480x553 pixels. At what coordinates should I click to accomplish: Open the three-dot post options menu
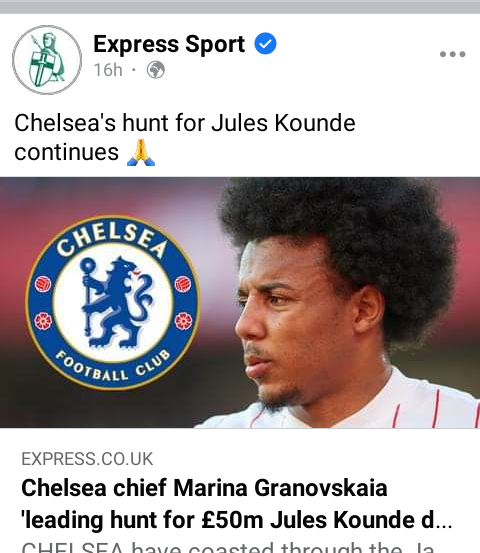tap(452, 54)
